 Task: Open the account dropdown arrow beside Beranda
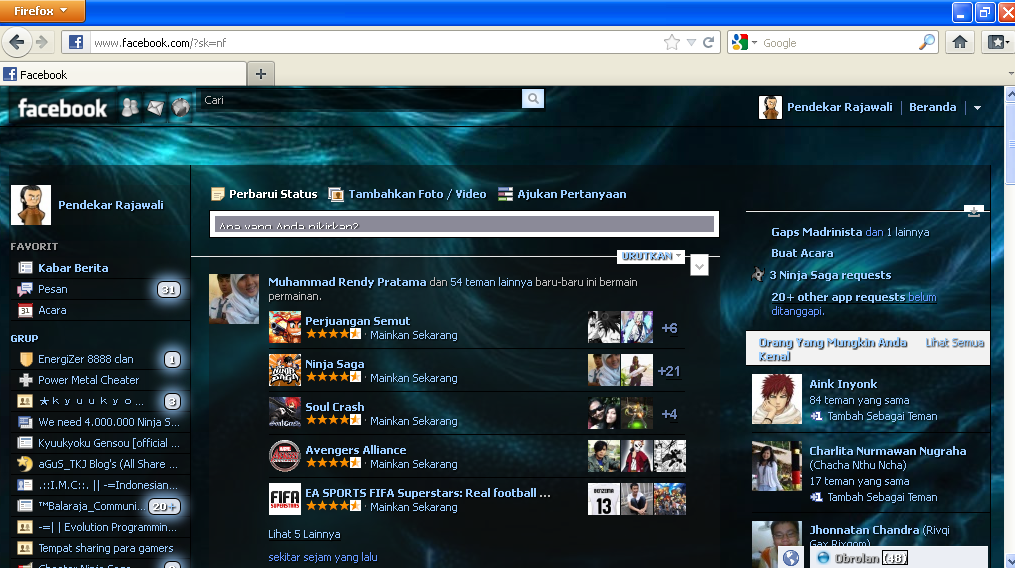tap(977, 108)
